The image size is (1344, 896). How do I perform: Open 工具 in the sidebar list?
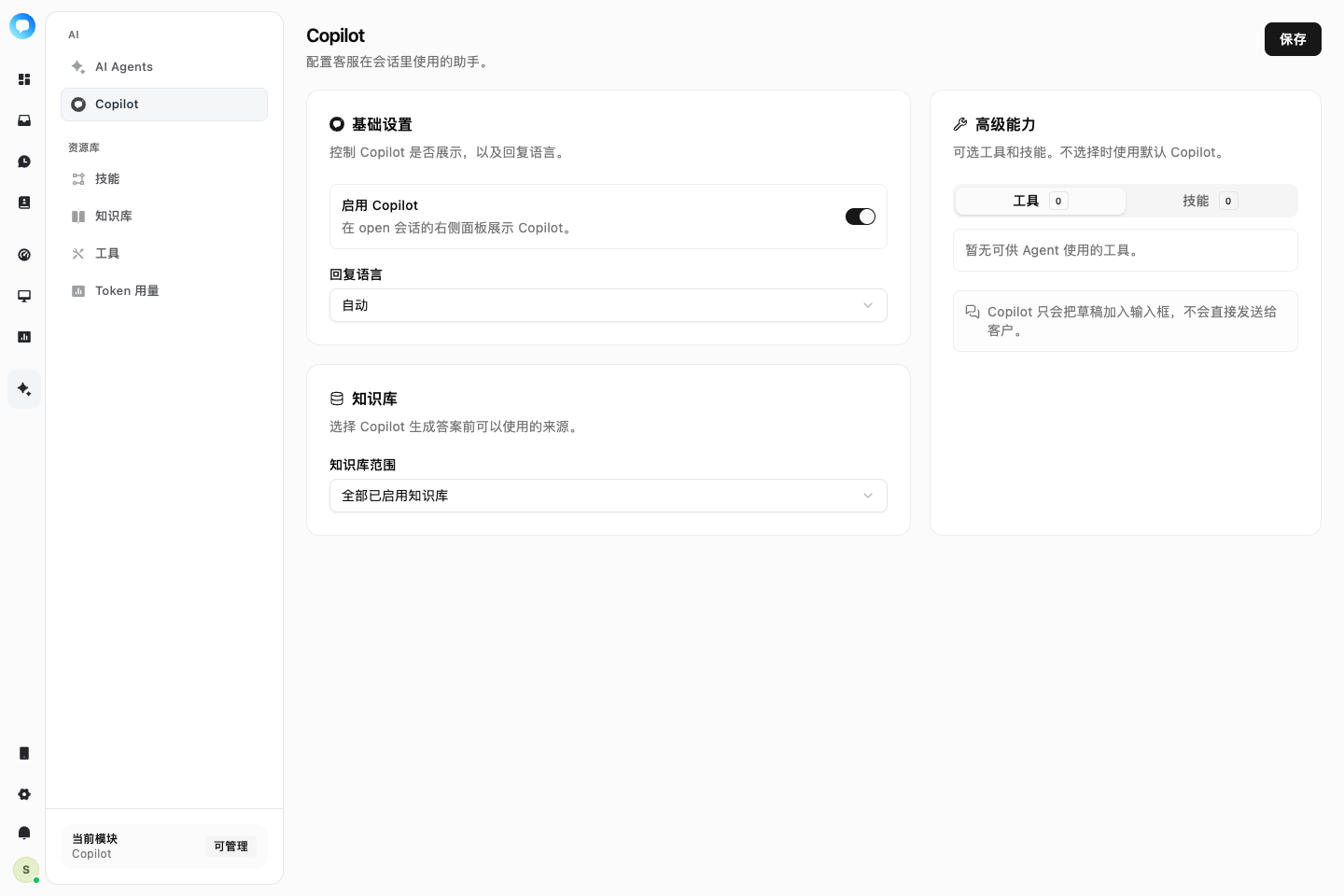[164, 254]
